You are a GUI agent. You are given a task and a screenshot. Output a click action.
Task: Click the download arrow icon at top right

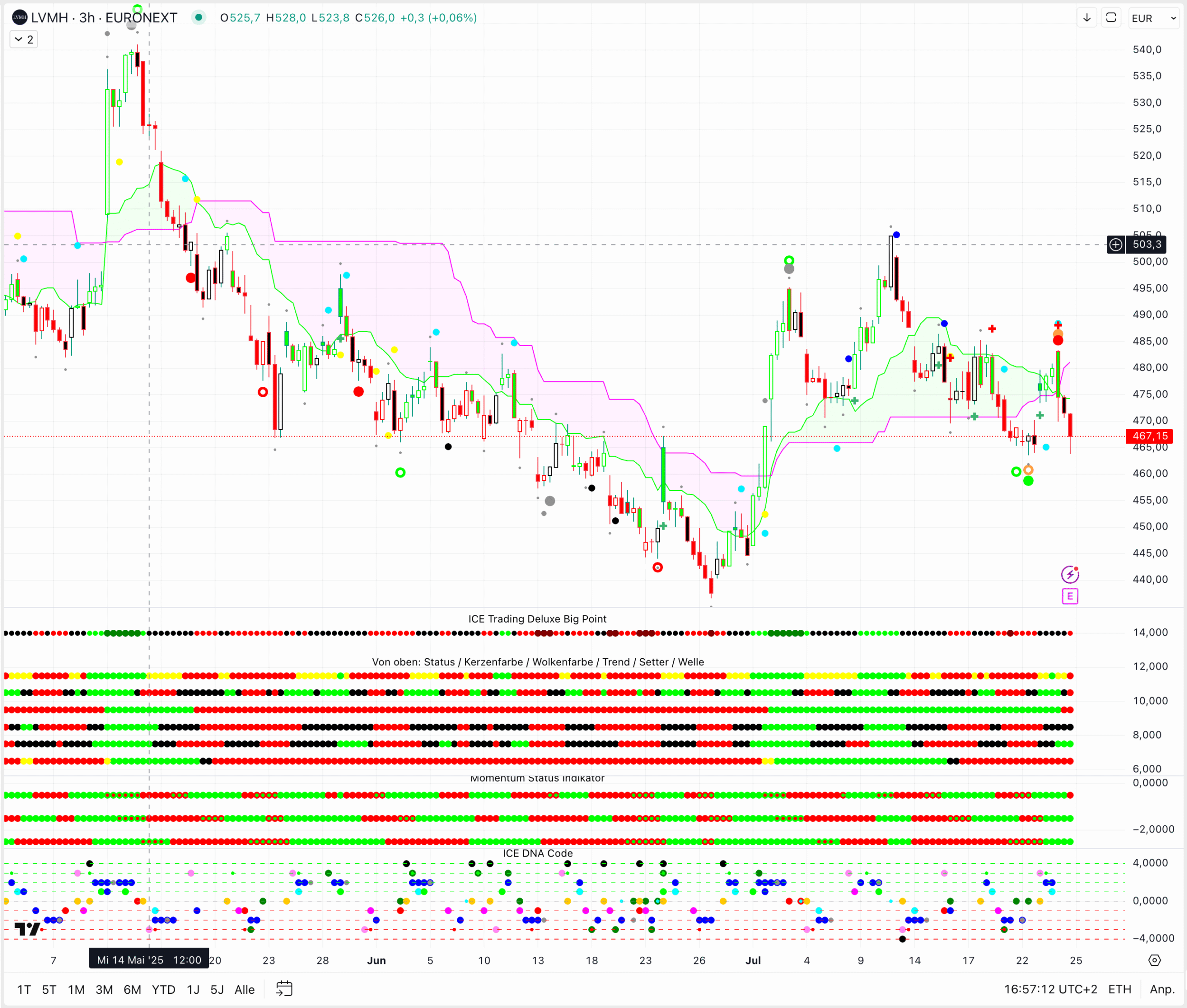[x=1086, y=18]
